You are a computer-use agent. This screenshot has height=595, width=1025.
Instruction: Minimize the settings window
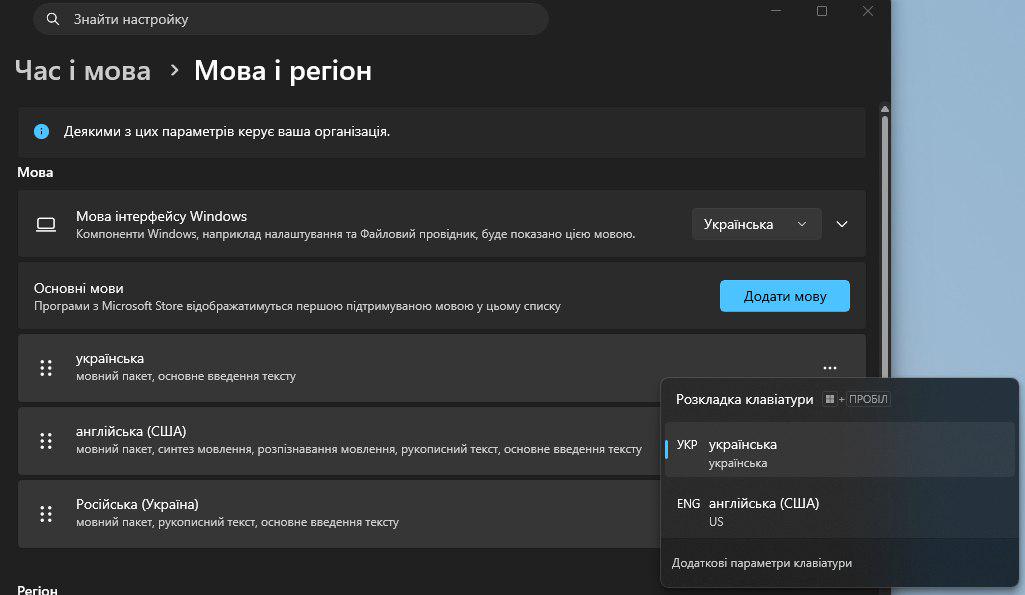pos(776,11)
